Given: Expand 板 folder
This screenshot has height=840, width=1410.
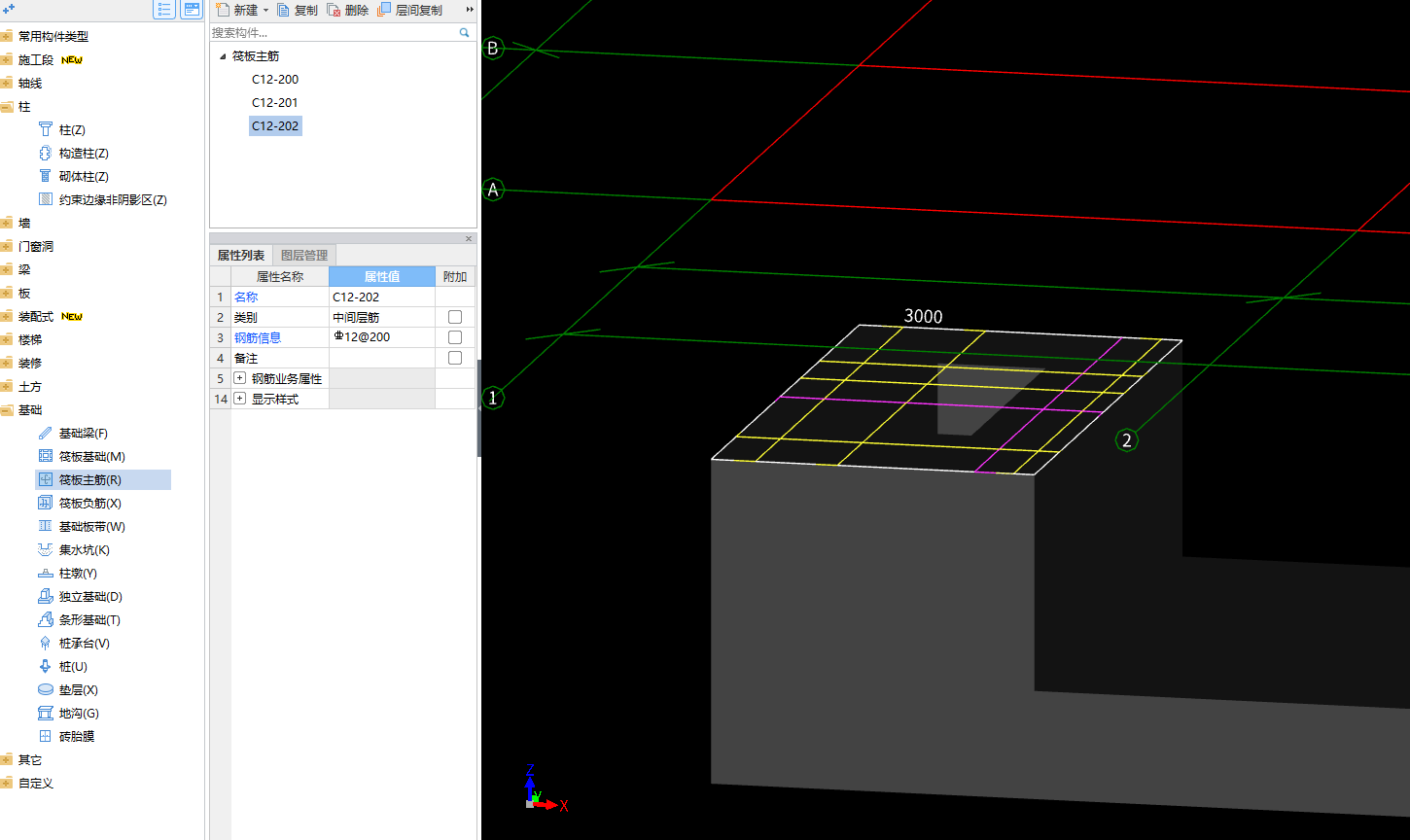Looking at the screenshot, I should tap(7, 293).
